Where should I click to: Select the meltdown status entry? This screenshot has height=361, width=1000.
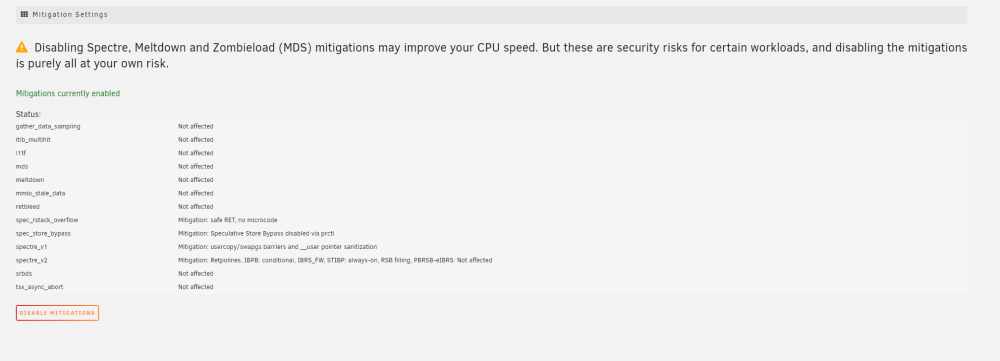click(491, 180)
